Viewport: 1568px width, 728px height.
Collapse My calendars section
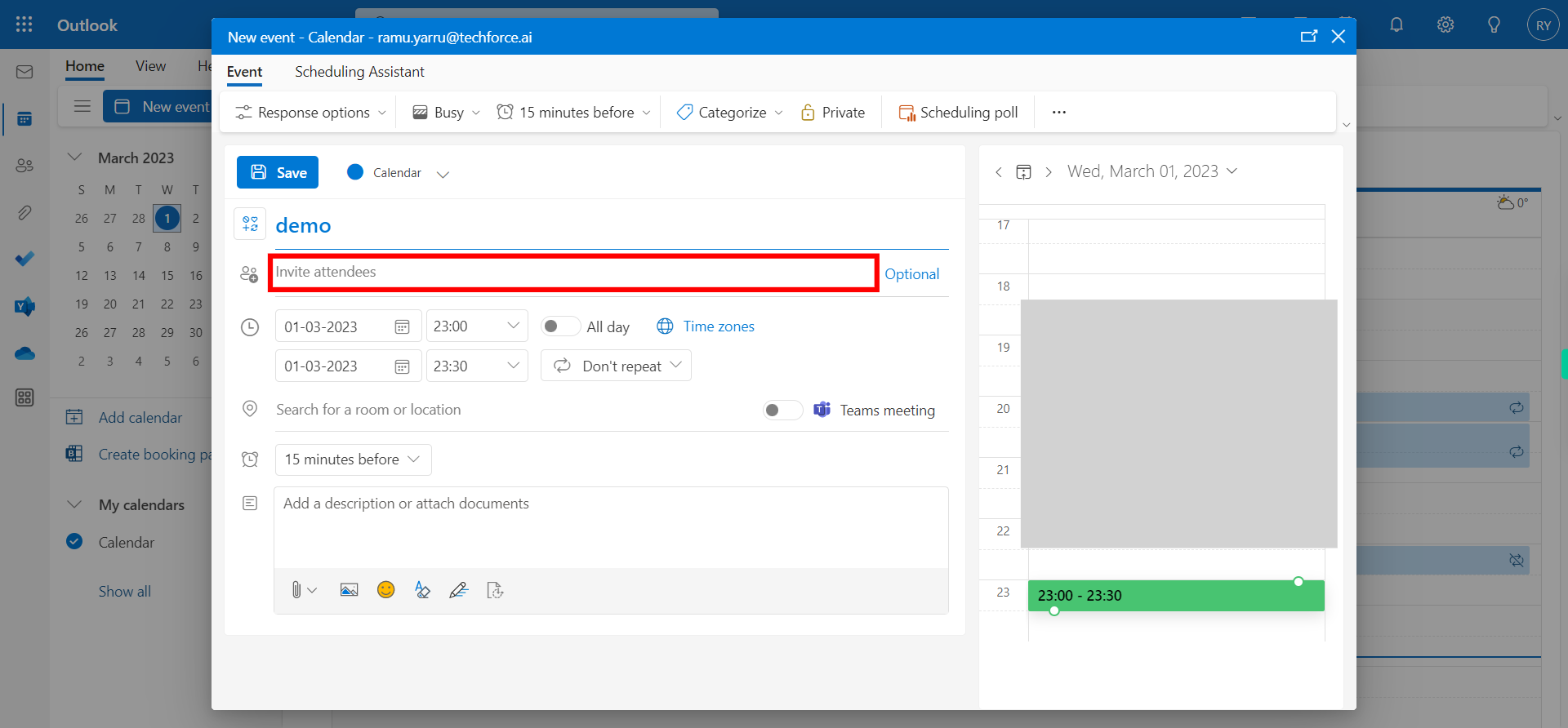(x=74, y=504)
